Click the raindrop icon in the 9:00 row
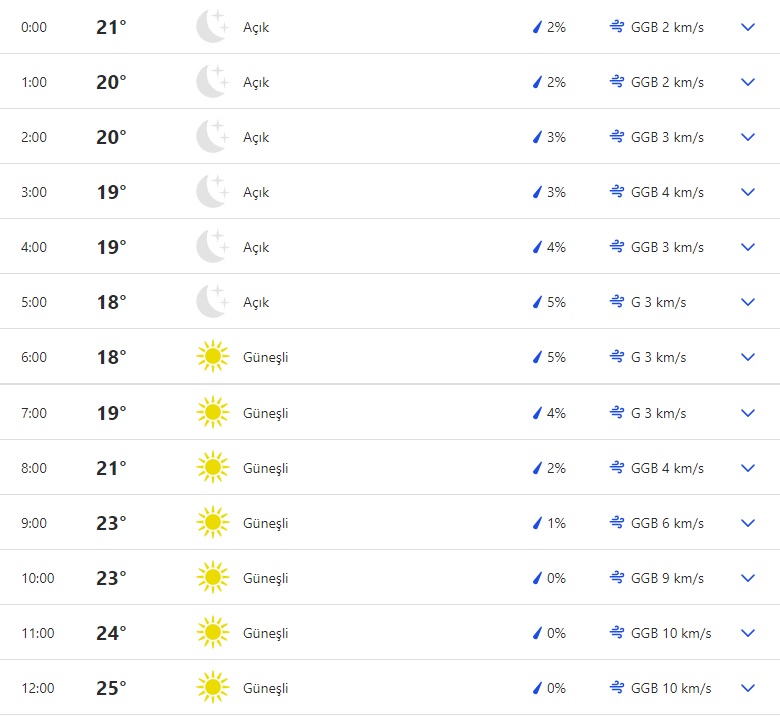 537,523
